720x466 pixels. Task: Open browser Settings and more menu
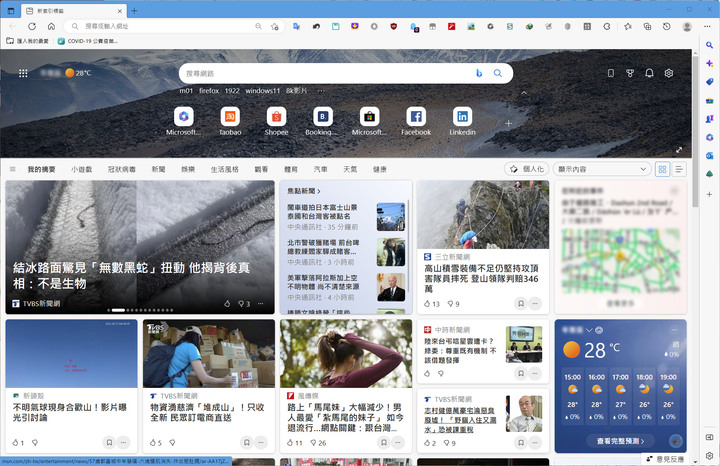coord(707,27)
